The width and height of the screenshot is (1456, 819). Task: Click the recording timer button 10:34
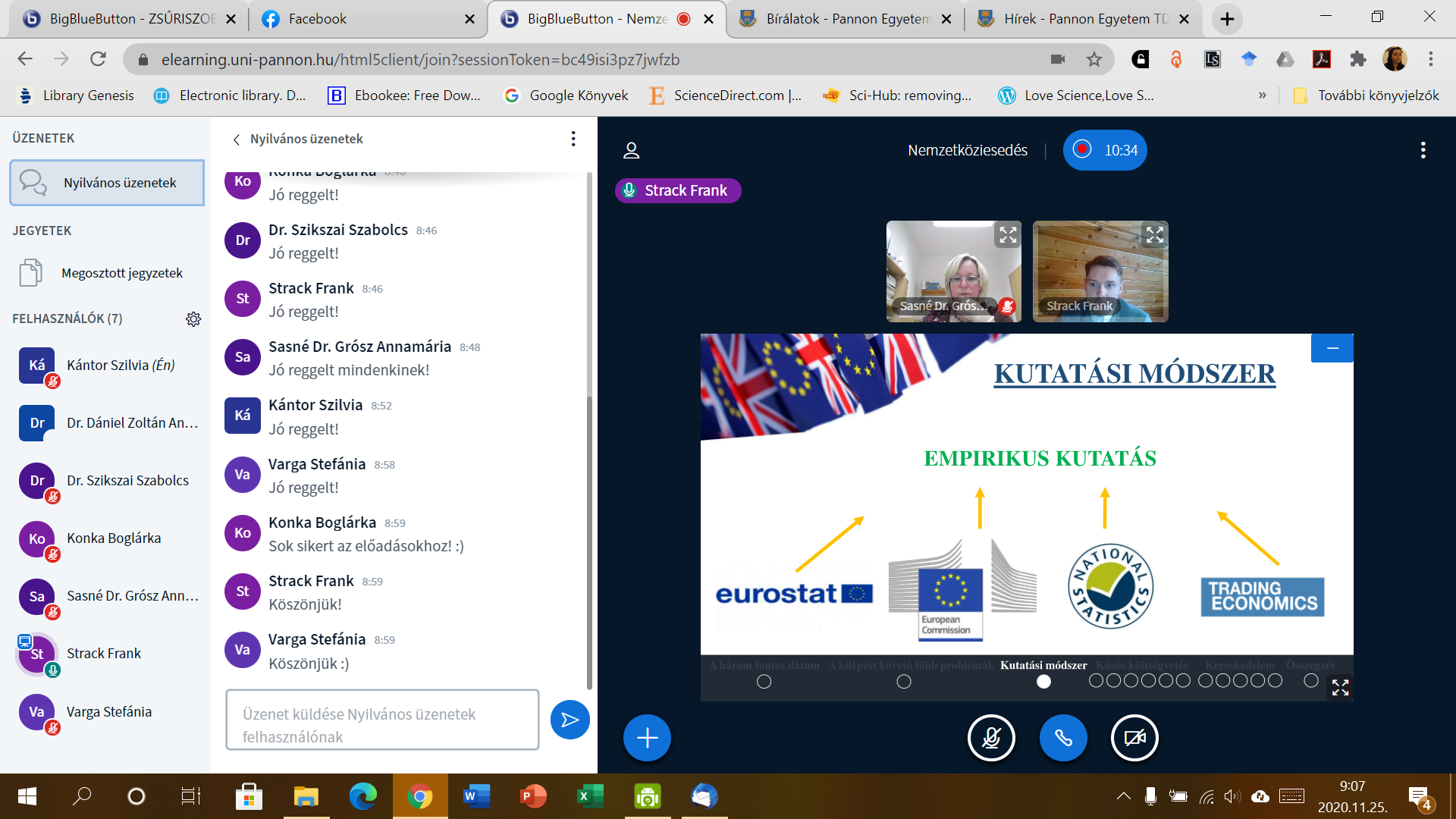tap(1105, 150)
